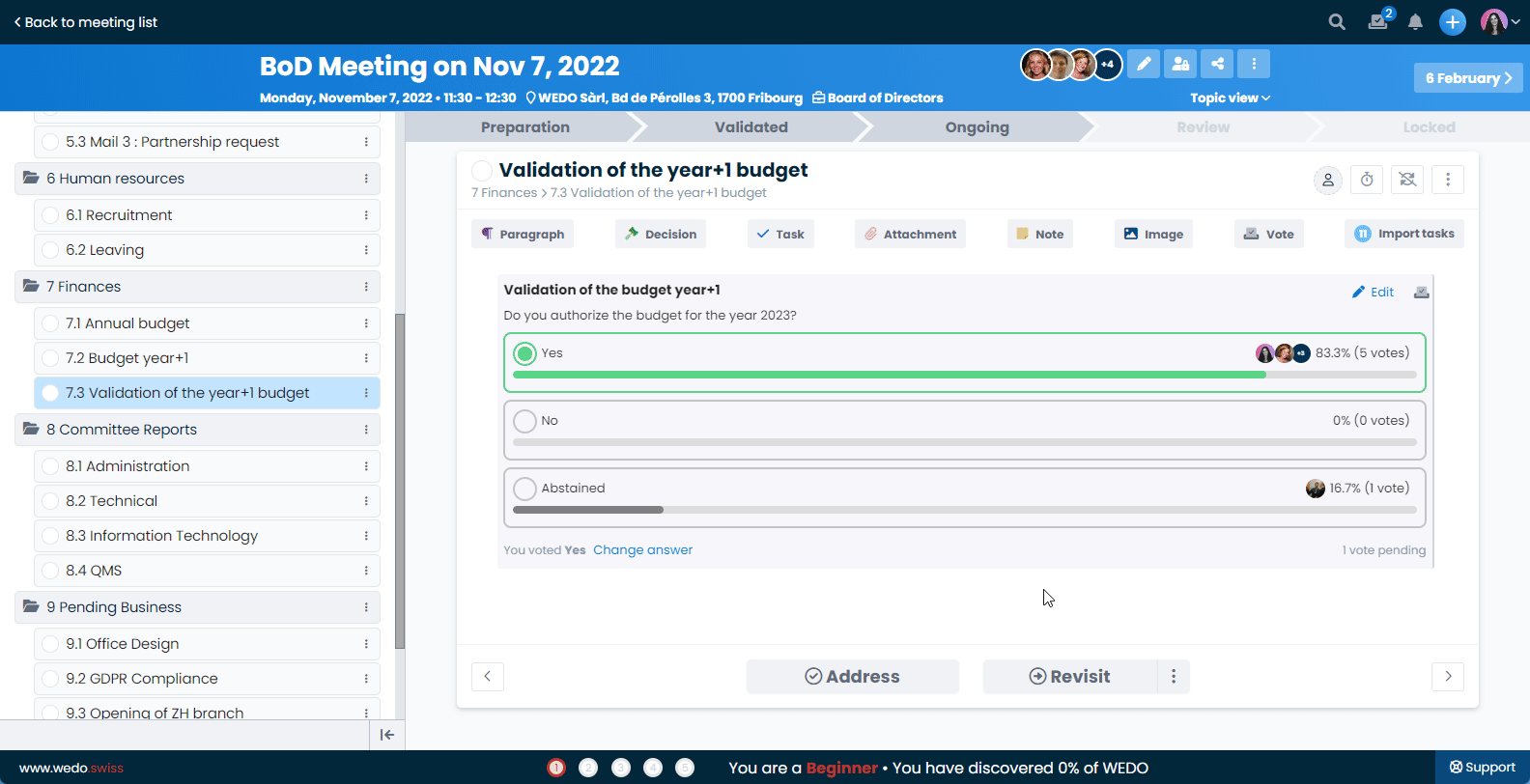Assign a person to the topic
This screenshot has height=784, width=1530.
(x=1328, y=180)
